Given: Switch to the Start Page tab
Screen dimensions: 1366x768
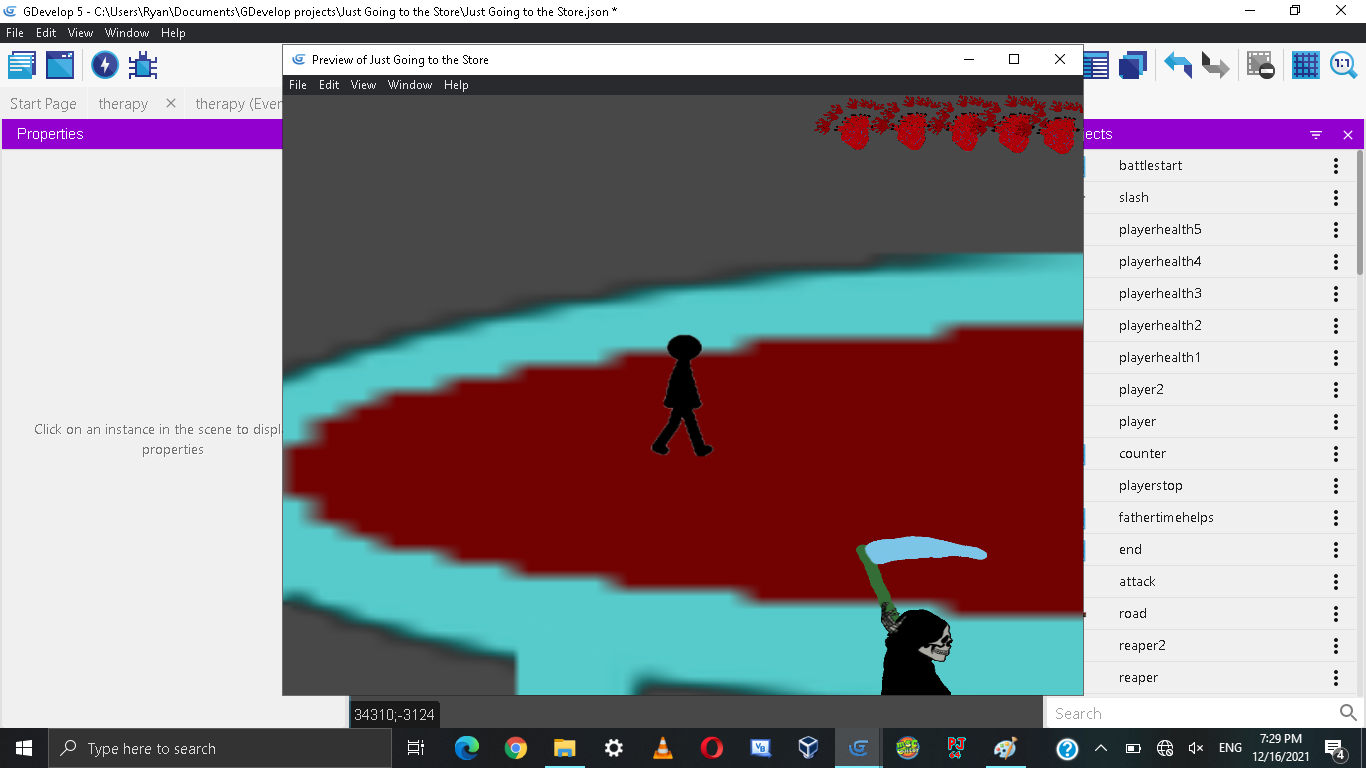Looking at the screenshot, I should (43, 103).
